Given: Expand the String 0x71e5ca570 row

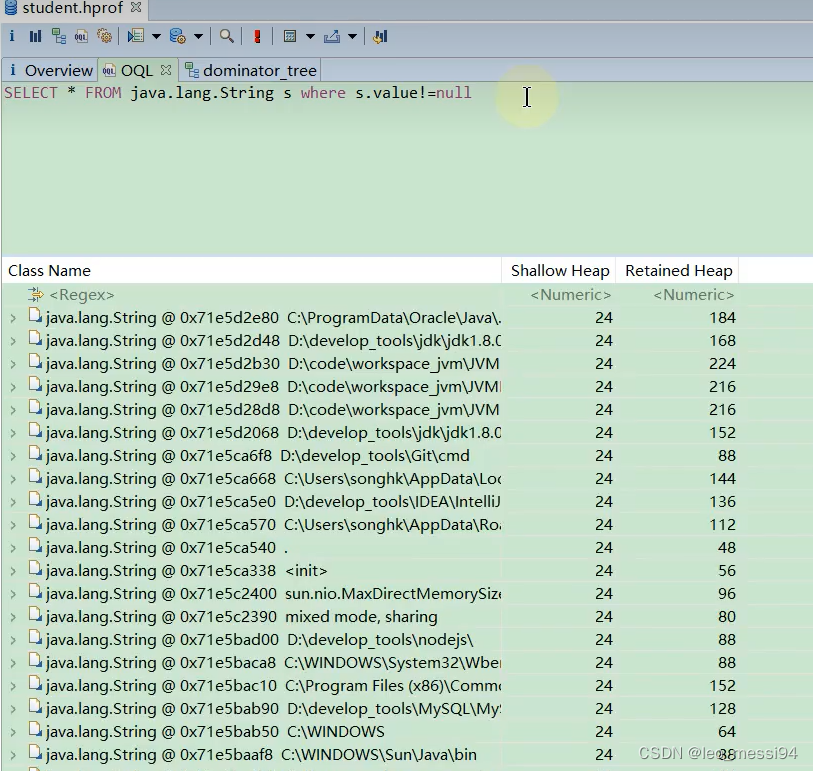Looking at the screenshot, I should point(13,525).
